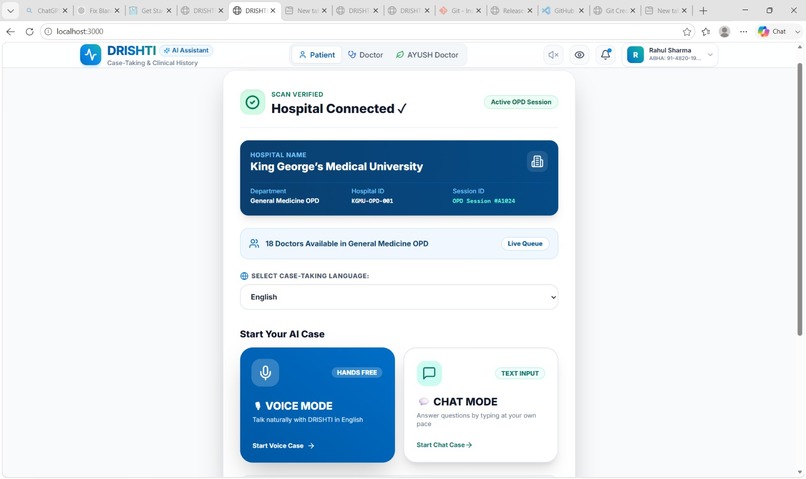
Task: Click the scan verified checkmark icon
Action: pyautogui.click(x=252, y=102)
